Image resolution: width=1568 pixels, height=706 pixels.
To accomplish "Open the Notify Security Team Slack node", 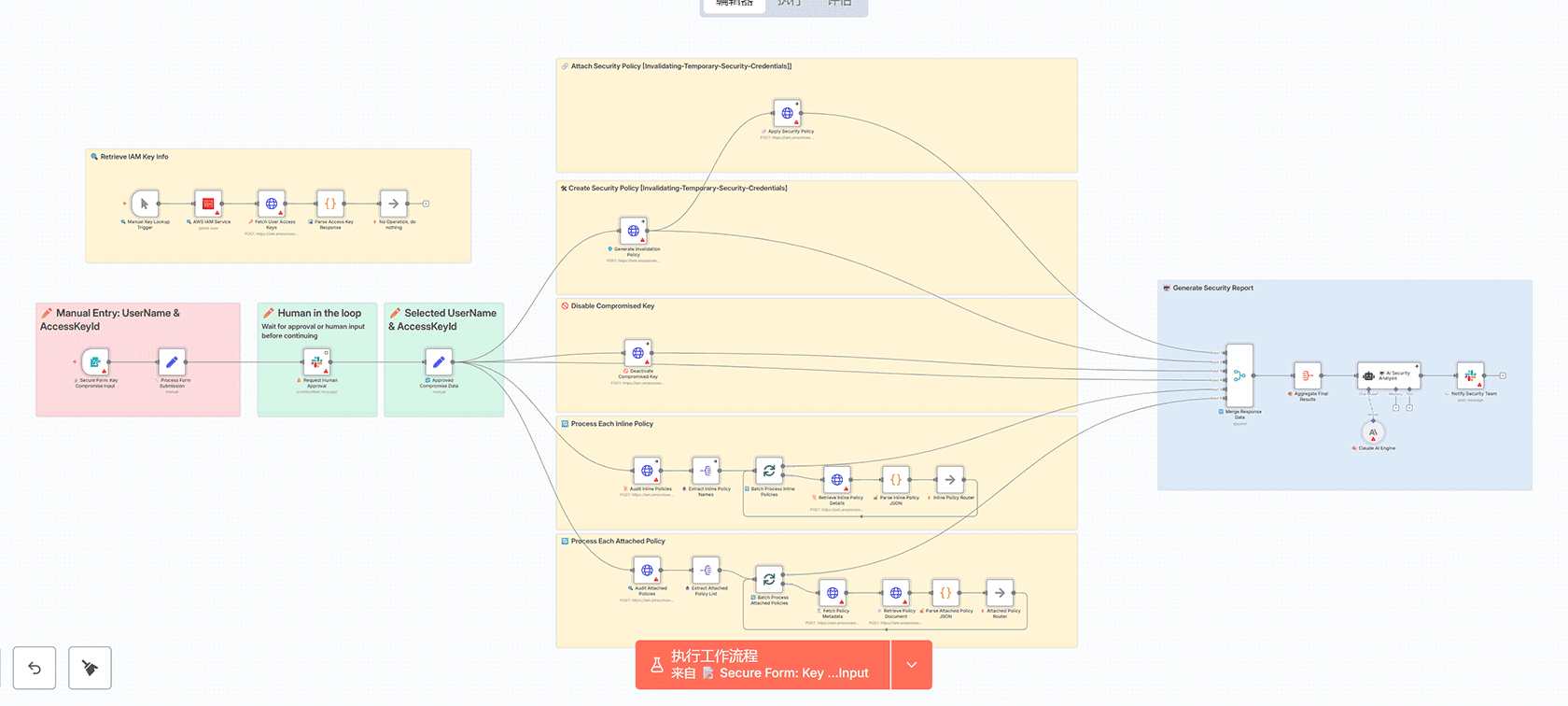I will pyautogui.click(x=1470, y=375).
